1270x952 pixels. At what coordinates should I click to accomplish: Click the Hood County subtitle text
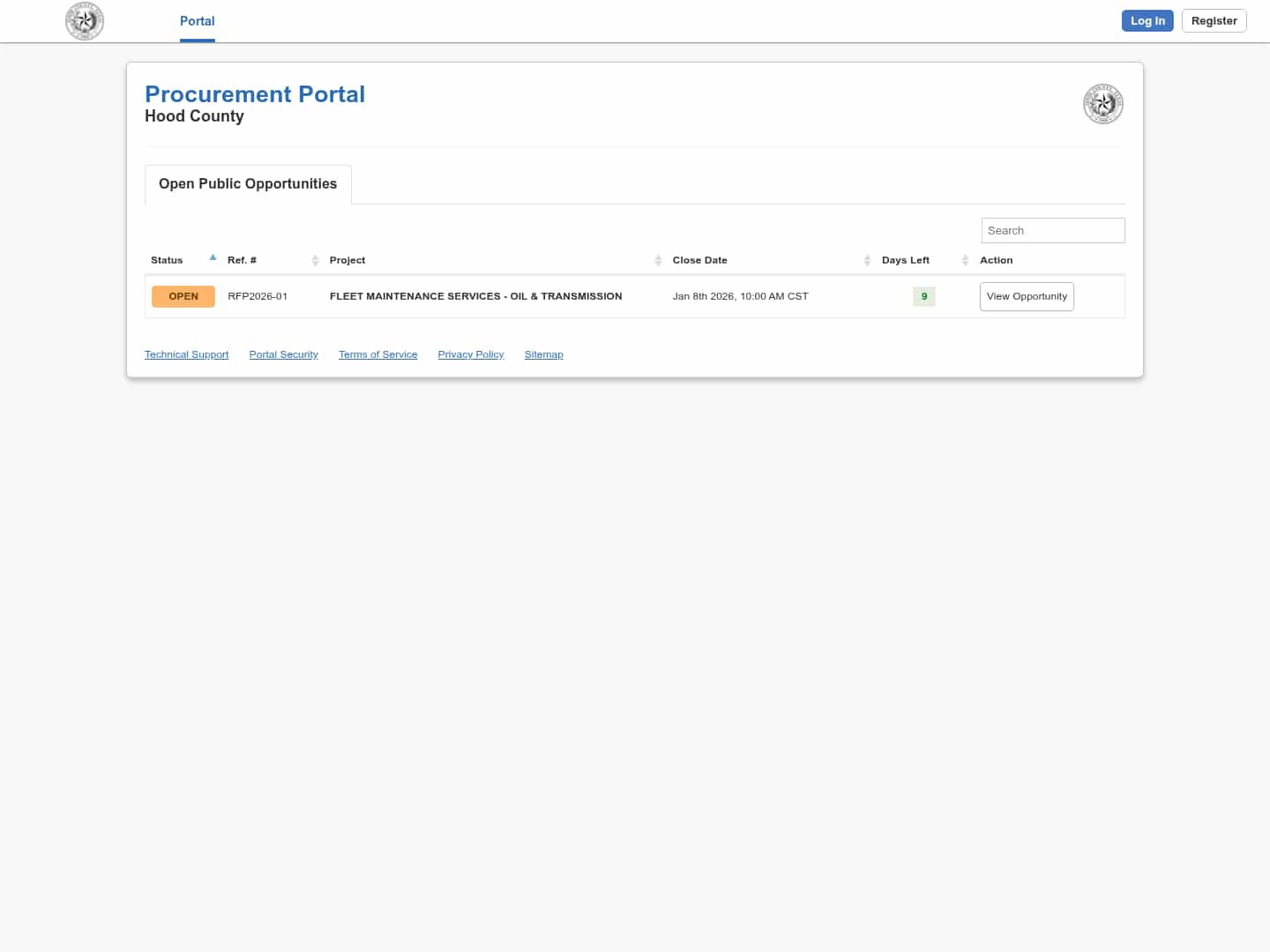194,116
